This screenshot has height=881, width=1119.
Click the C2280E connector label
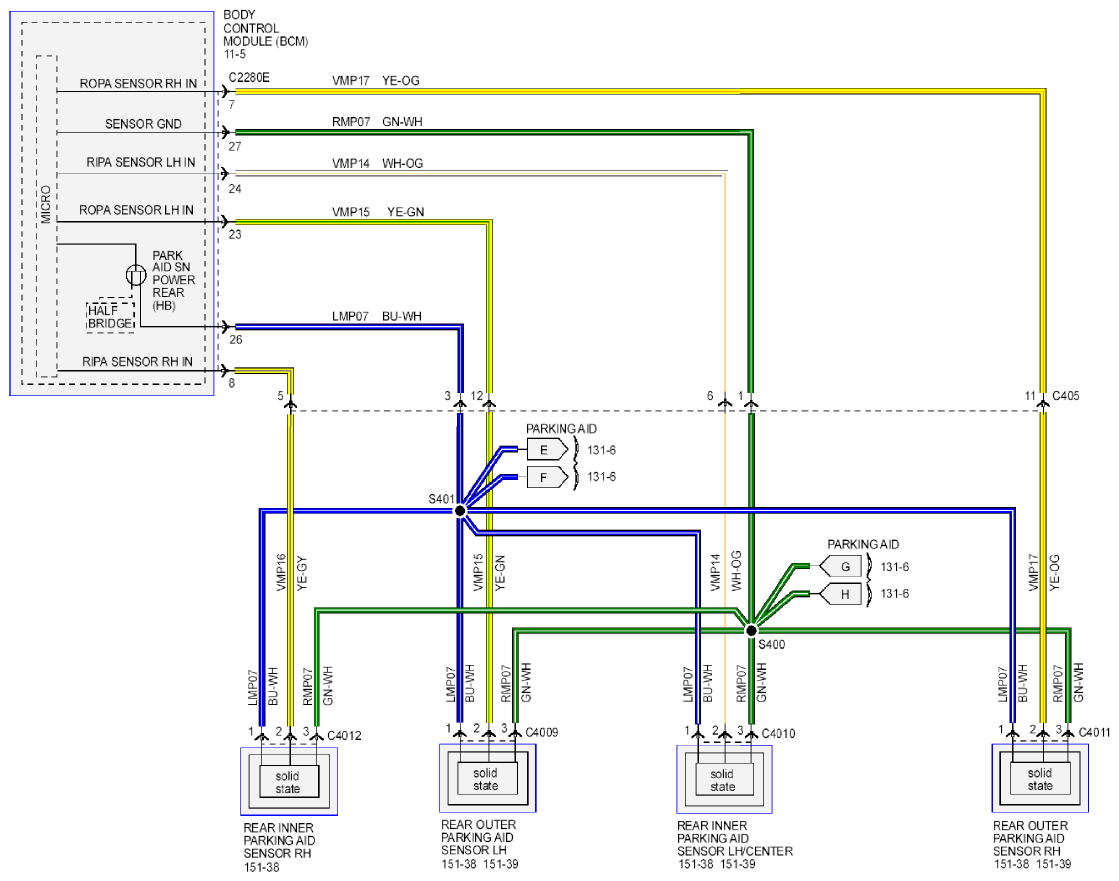click(249, 77)
